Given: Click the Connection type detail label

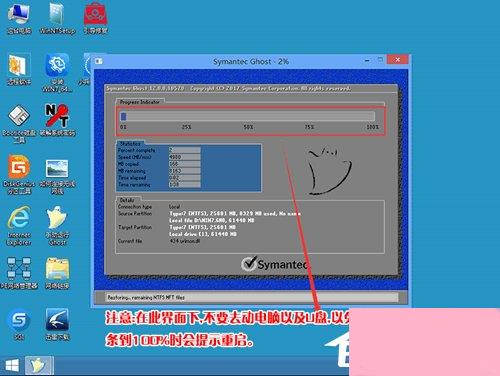Looking at the screenshot, I should pyautogui.click(x=135, y=207).
